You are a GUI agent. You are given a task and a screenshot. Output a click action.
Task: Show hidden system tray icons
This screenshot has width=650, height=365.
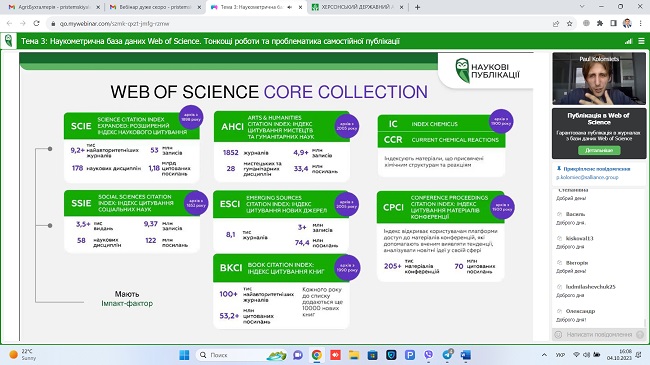click(x=544, y=355)
